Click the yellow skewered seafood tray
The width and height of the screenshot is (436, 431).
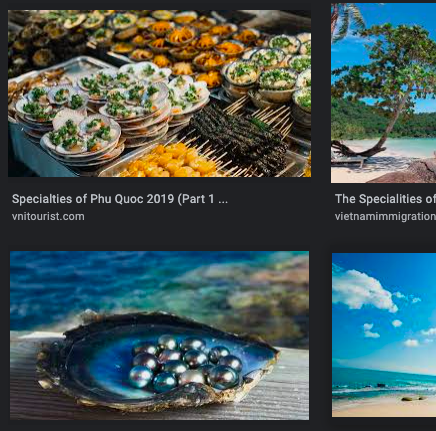pyautogui.click(x=170, y=163)
